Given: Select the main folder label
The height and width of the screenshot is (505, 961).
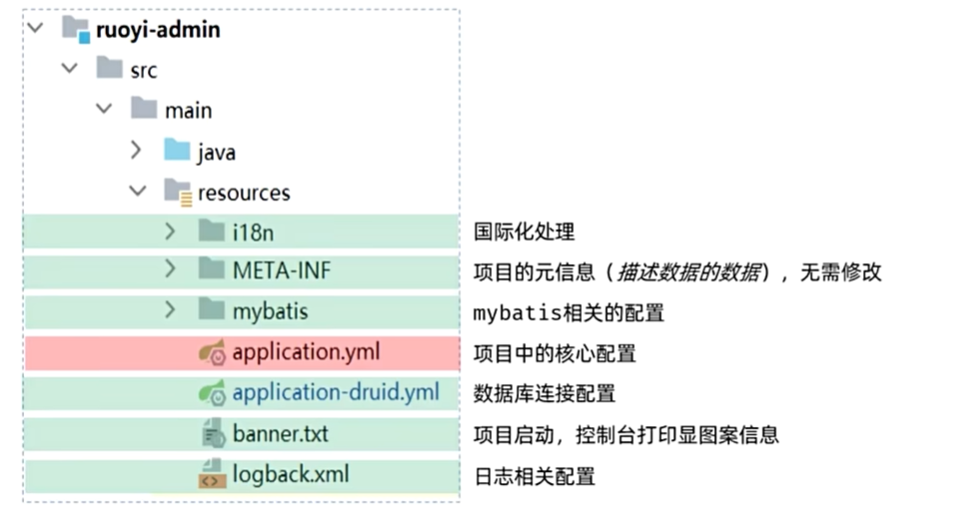Looking at the screenshot, I should click(x=188, y=110).
